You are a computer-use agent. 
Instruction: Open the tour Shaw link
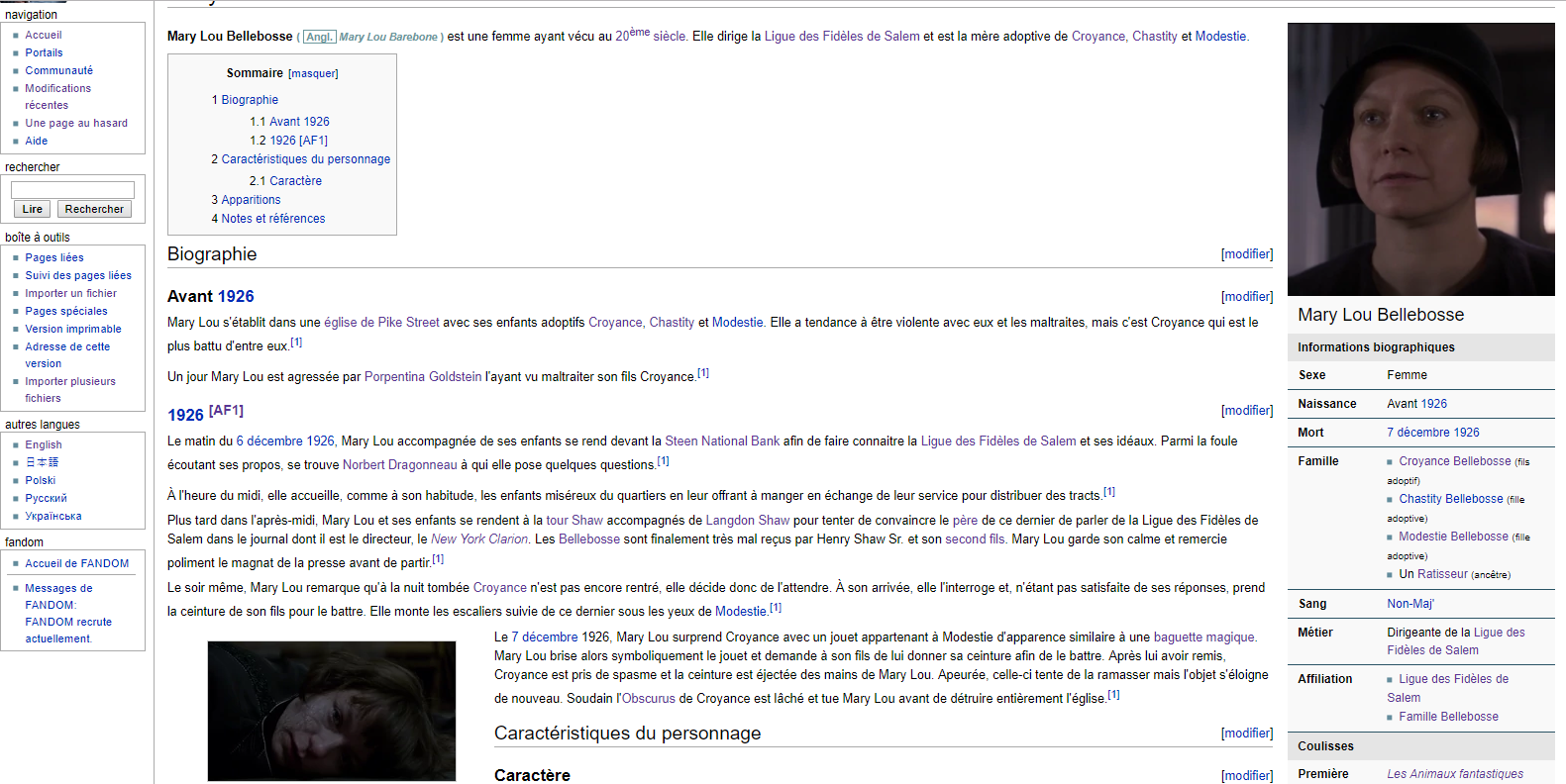pos(574,521)
